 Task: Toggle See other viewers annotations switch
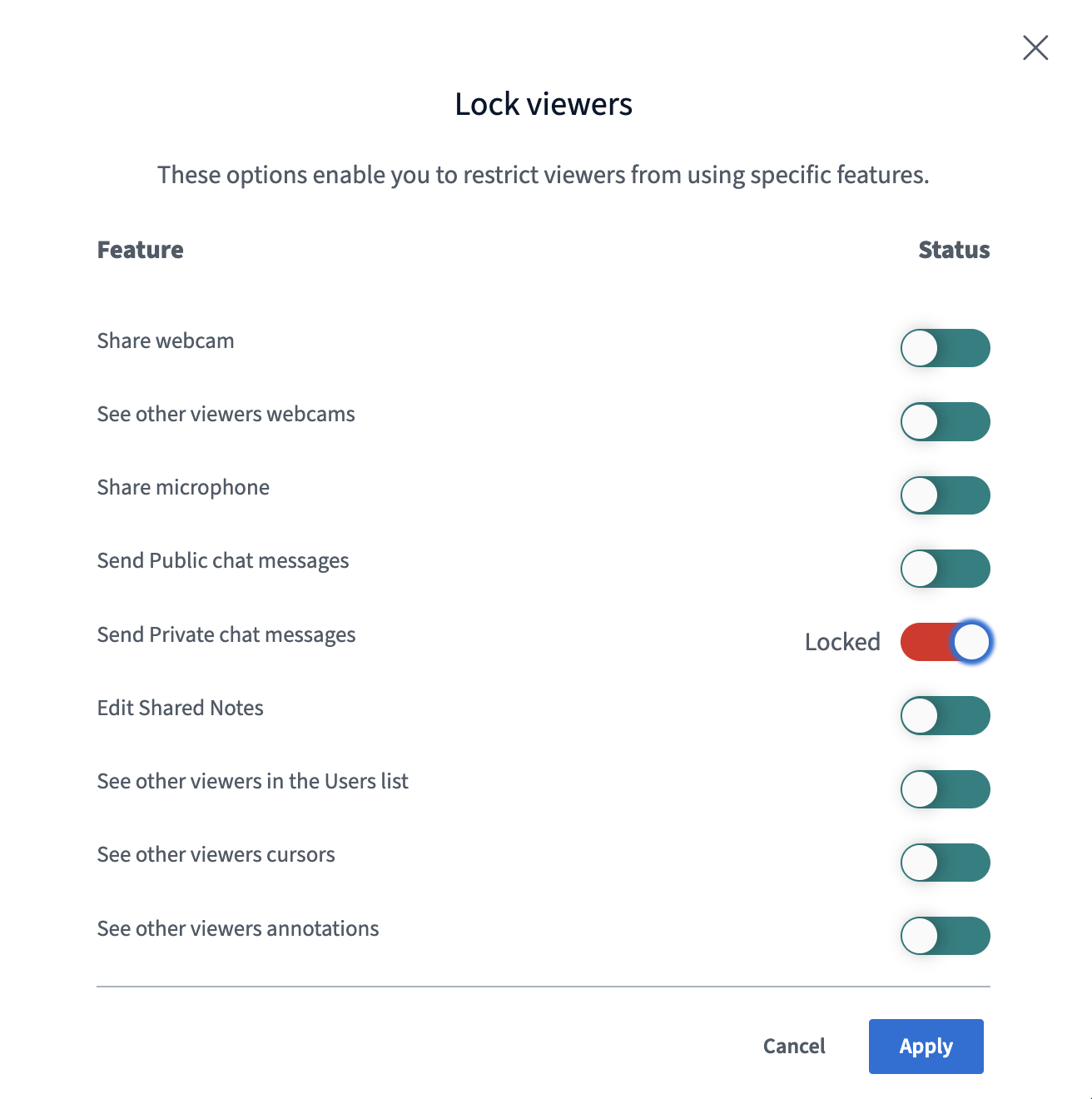coord(946,936)
